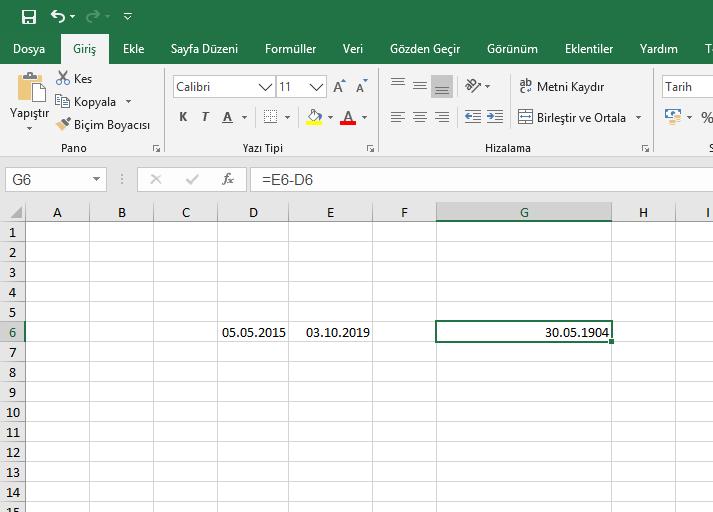Cancel formula entry with X icon
The width and height of the screenshot is (713, 512).
pyautogui.click(x=156, y=180)
